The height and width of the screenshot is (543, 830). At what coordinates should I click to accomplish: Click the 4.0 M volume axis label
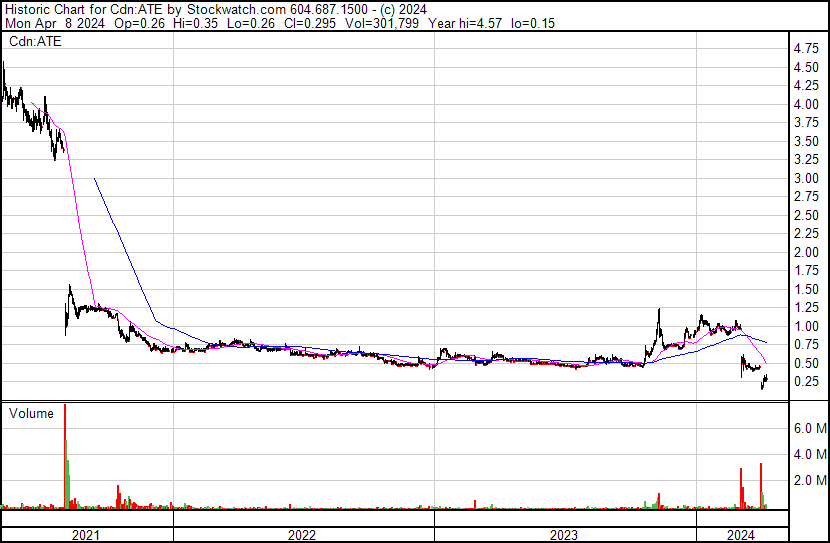[x=810, y=454]
